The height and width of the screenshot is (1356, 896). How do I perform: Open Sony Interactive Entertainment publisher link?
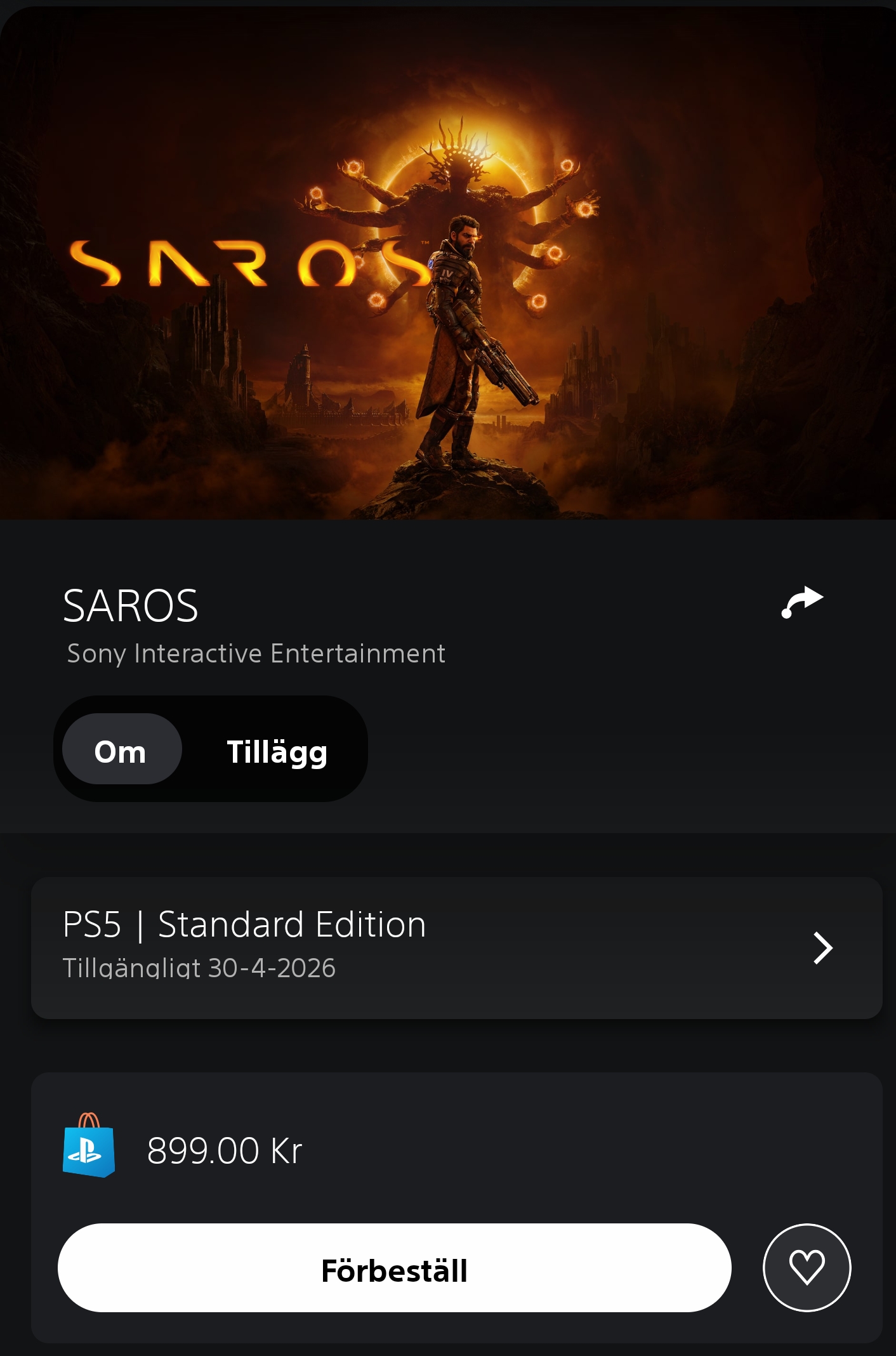(256, 654)
